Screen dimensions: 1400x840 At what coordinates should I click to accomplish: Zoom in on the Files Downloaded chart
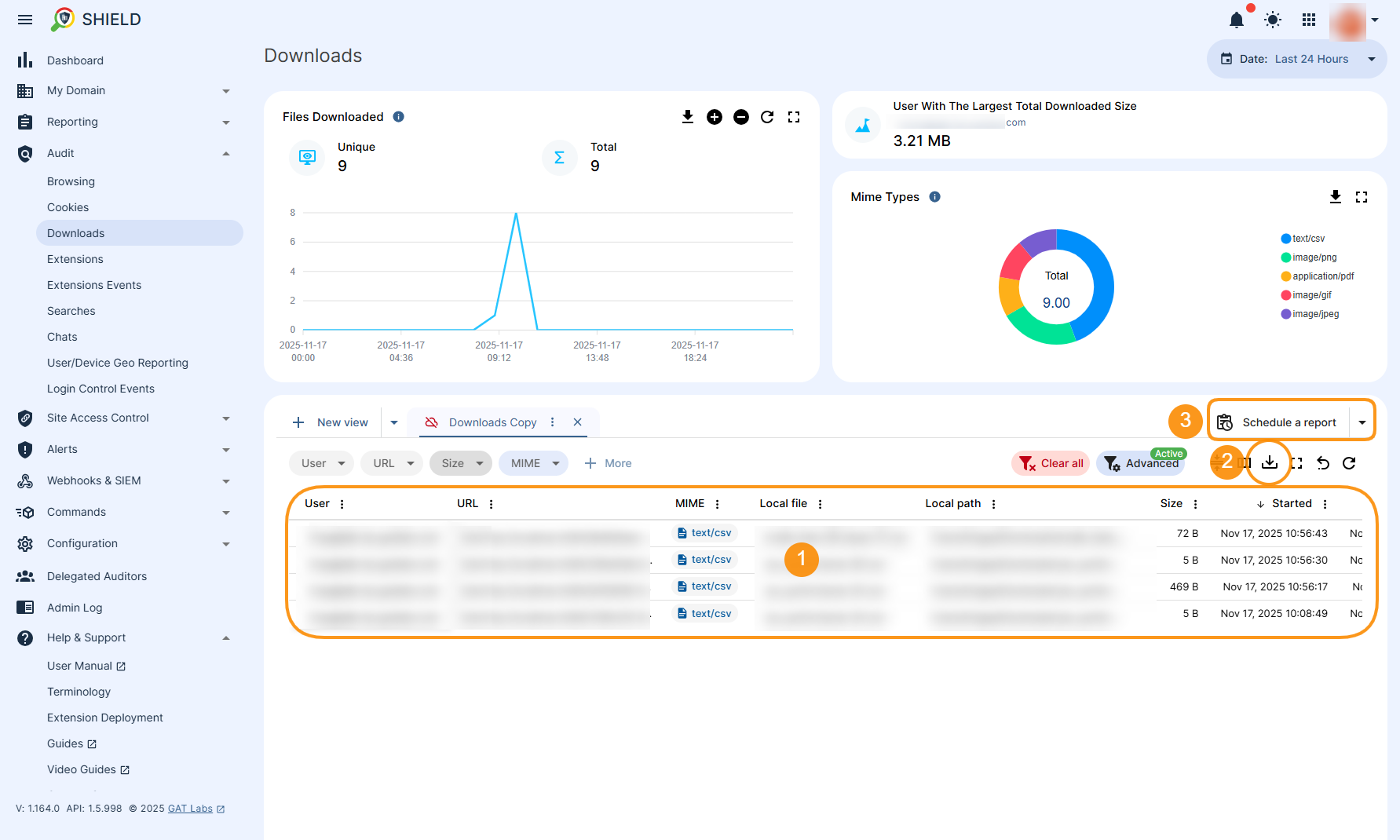pyautogui.click(x=715, y=116)
